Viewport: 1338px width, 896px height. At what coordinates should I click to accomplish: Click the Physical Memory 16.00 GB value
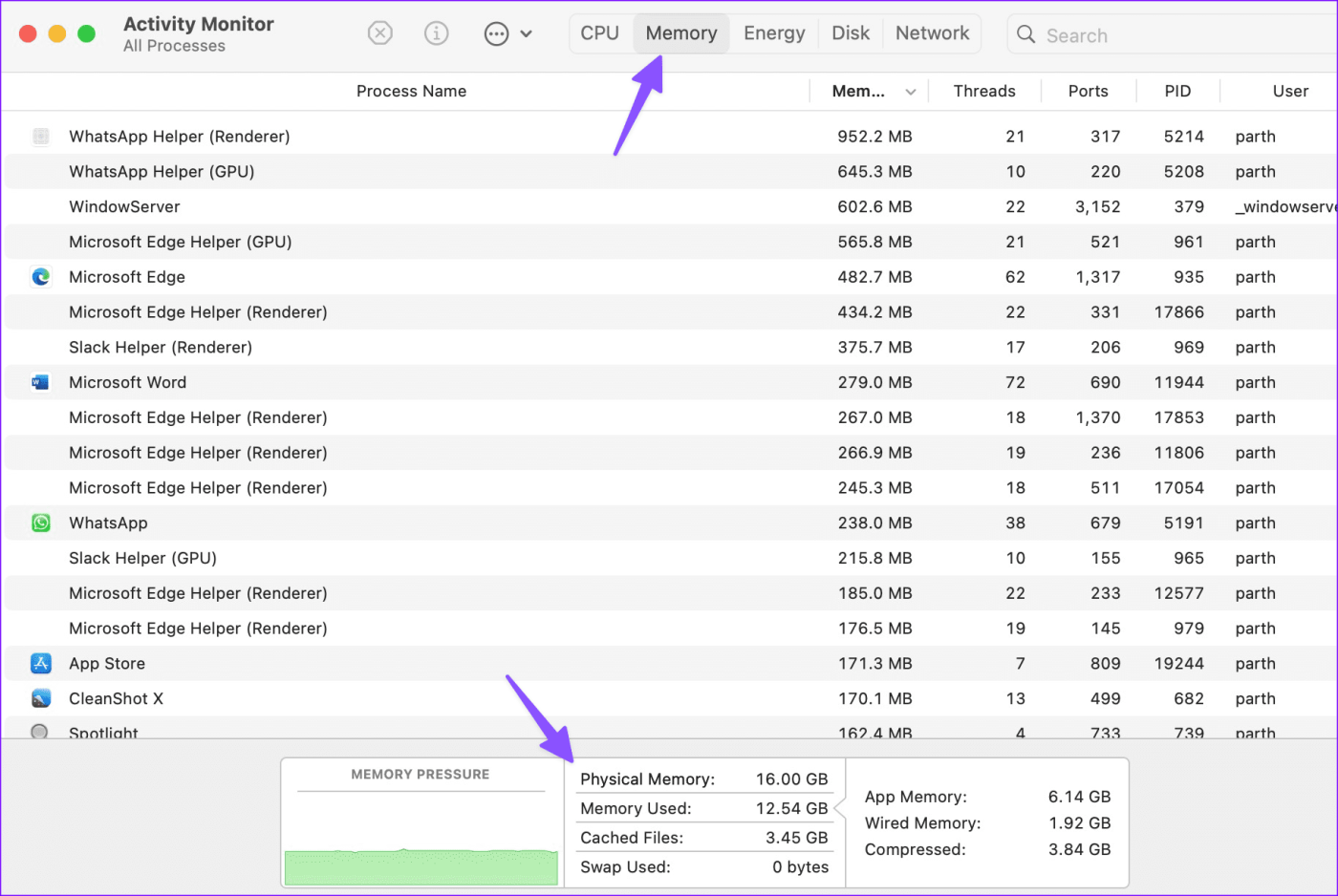tap(791, 779)
